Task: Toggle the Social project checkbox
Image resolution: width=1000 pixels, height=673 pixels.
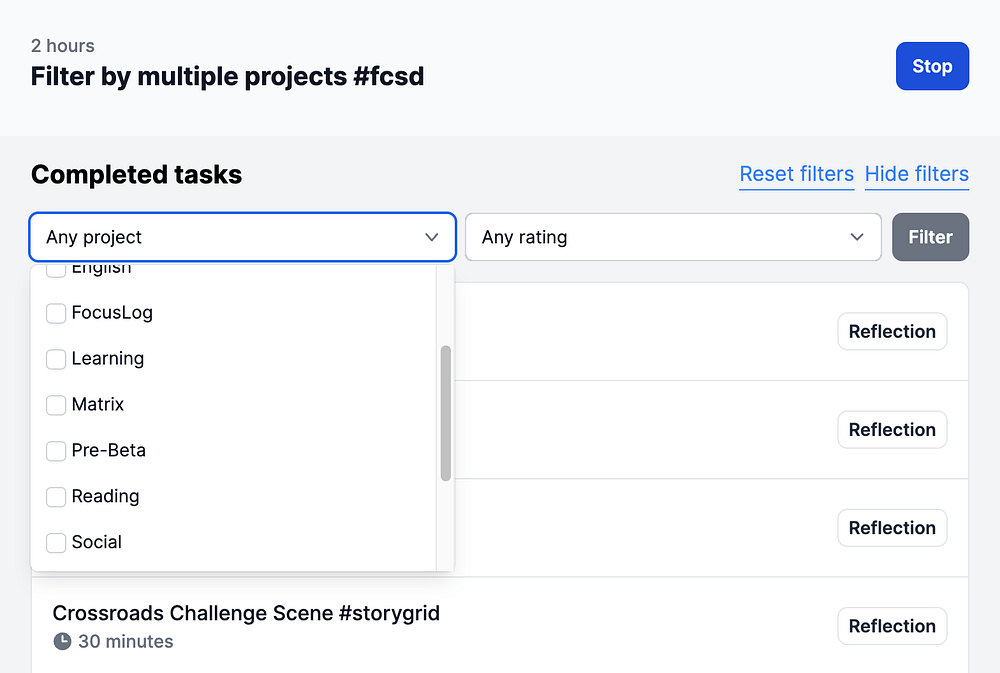Action: pos(56,543)
